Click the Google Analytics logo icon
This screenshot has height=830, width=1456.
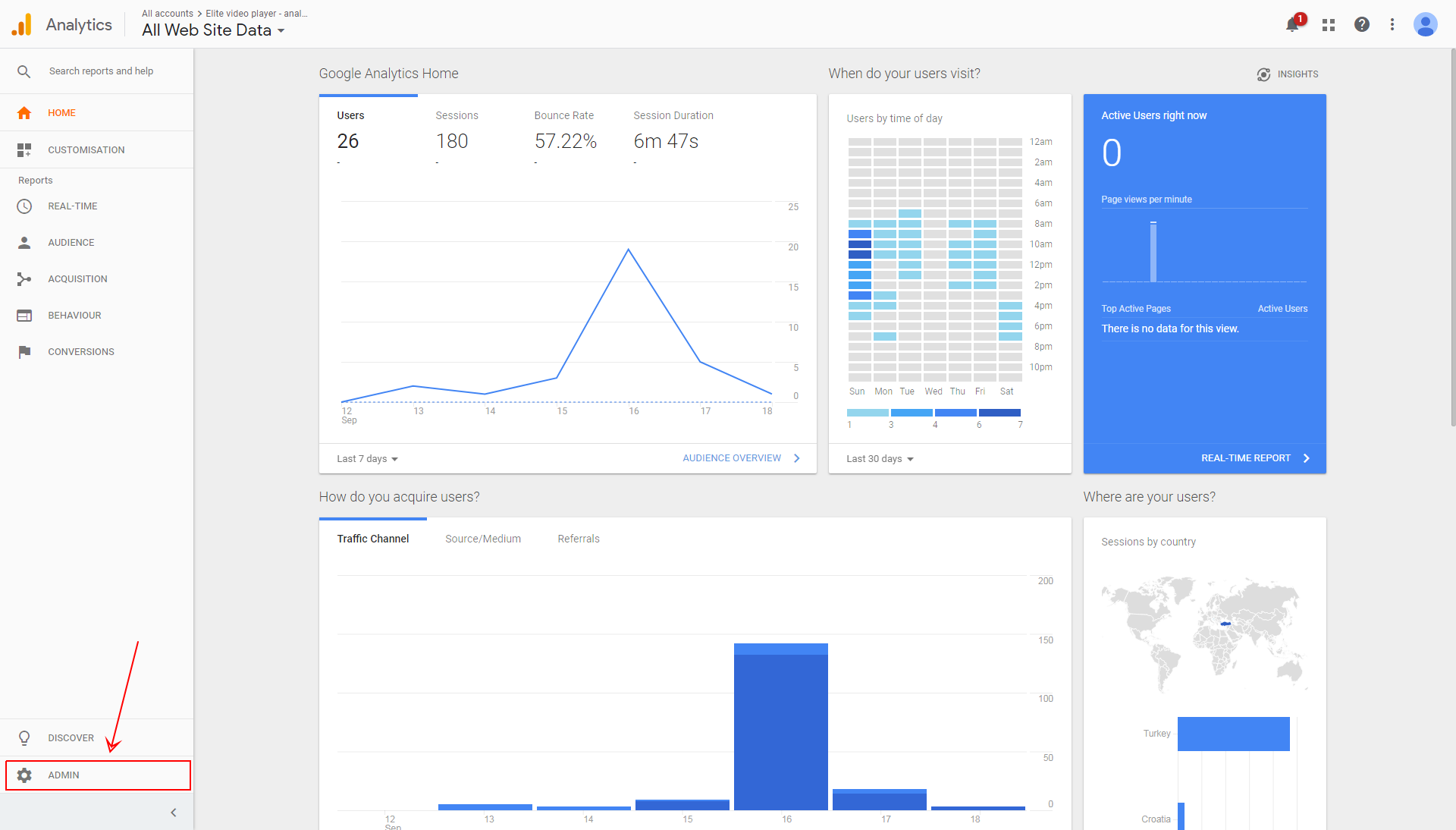(22, 24)
